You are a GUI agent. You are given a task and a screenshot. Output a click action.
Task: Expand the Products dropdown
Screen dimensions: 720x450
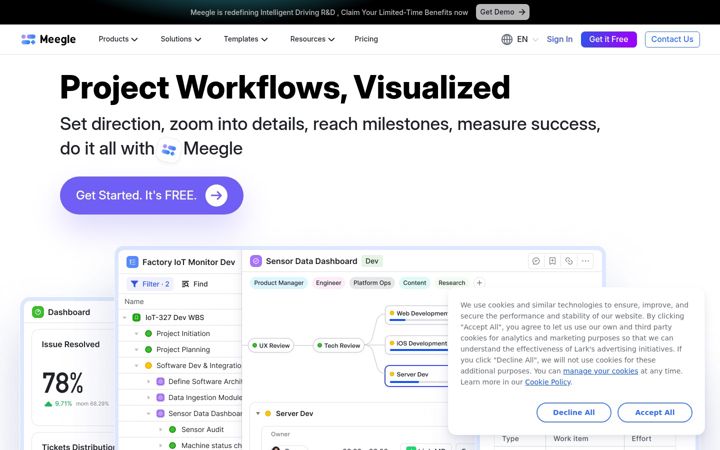(x=118, y=39)
